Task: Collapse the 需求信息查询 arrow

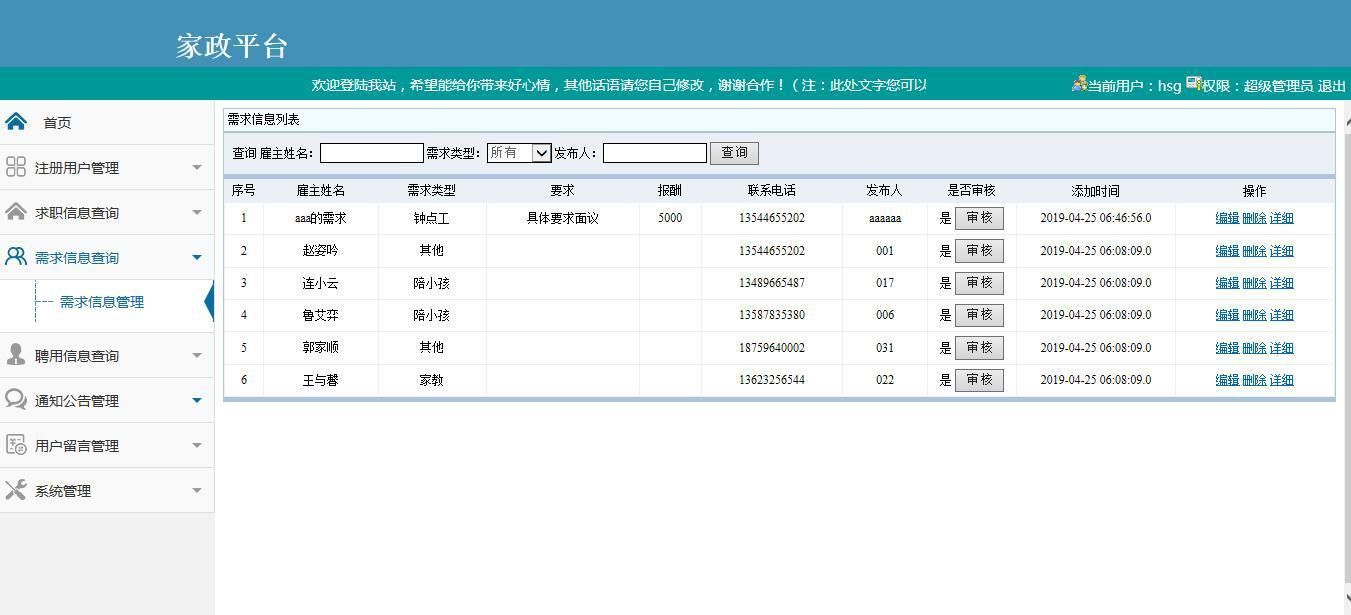Action: click(x=197, y=257)
